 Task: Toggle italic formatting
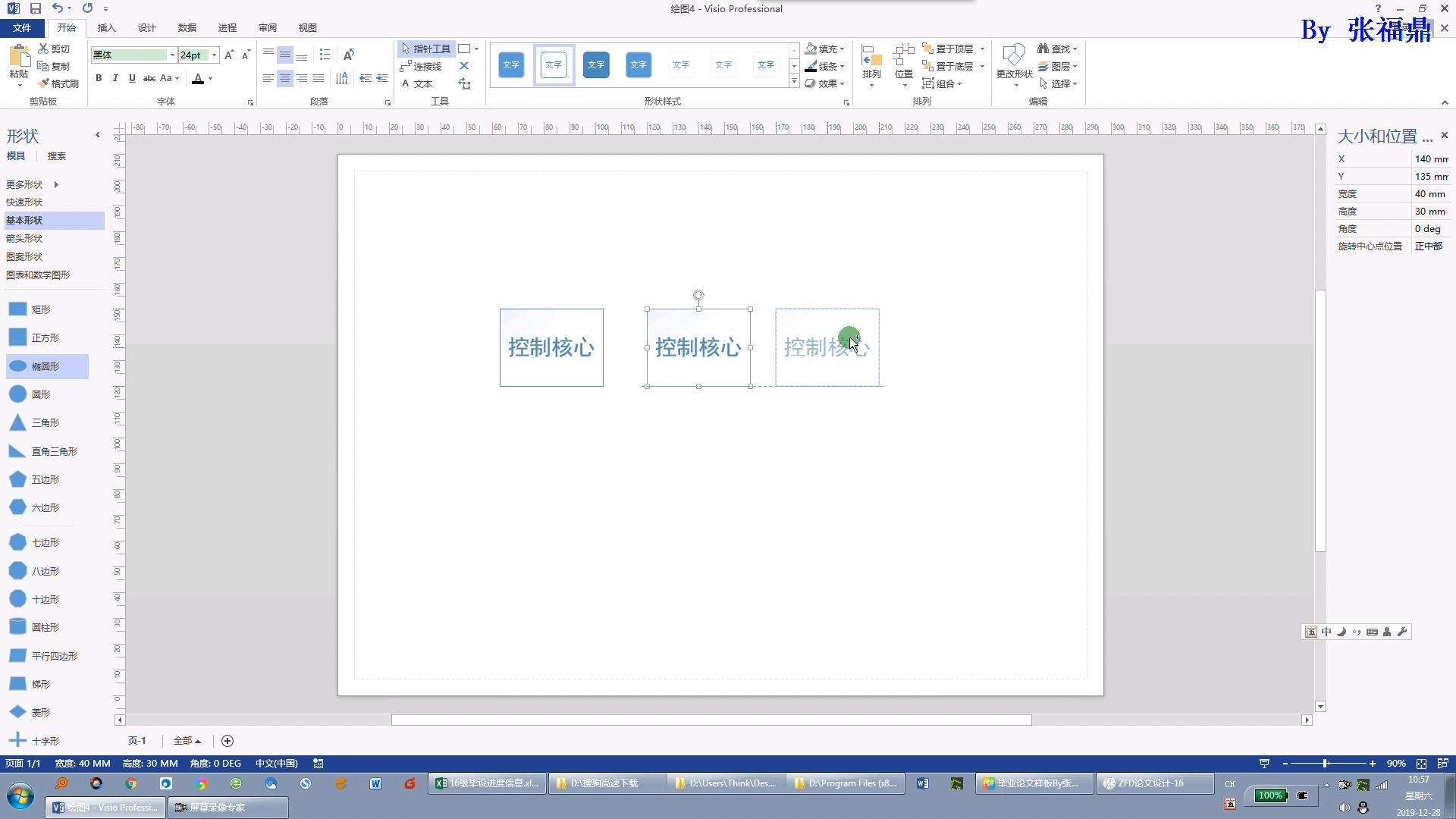115,78
